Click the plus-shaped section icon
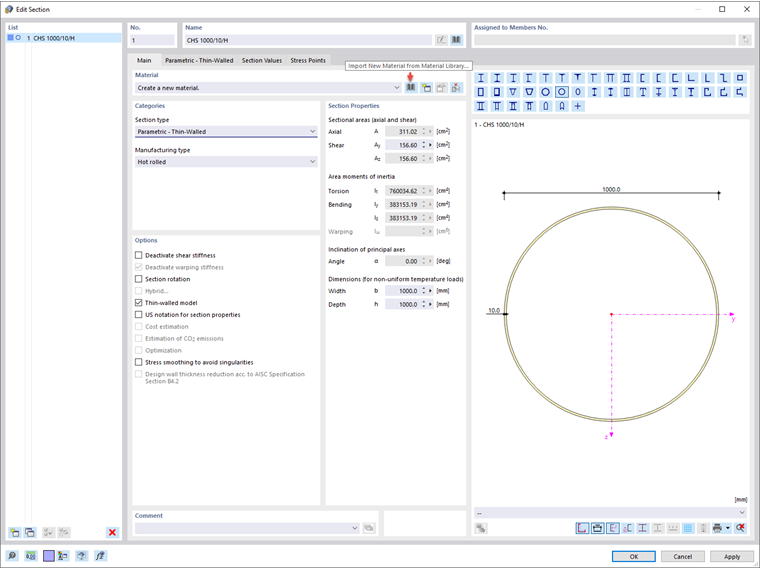The image size is (760, 570). pyautogui.click(x=578, y=106)
